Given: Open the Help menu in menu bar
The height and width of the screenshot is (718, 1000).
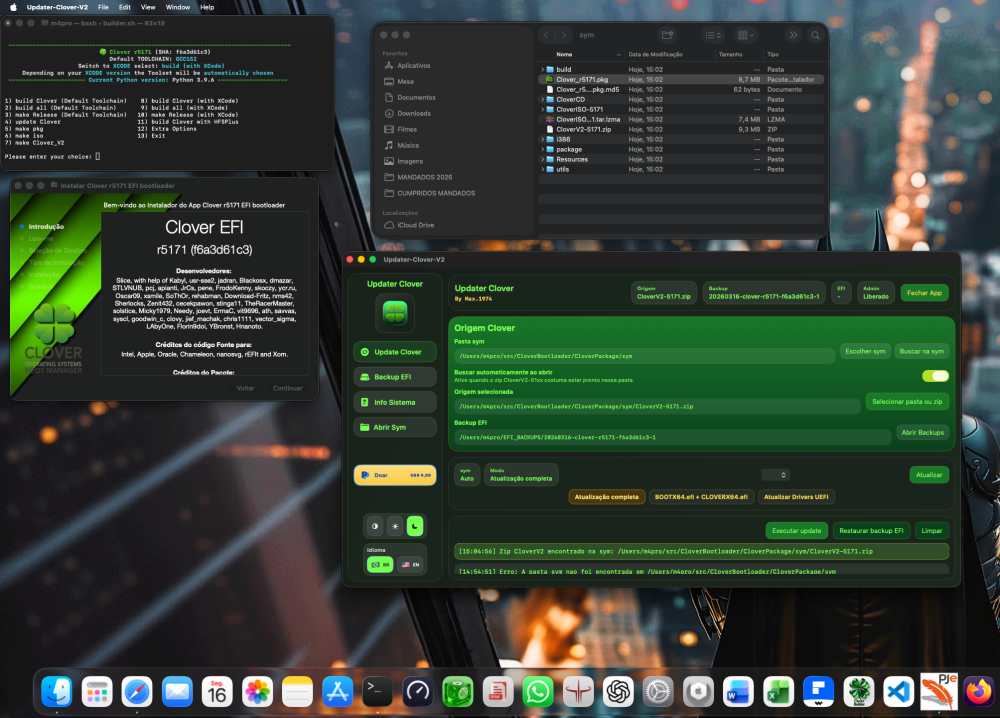Looking at the screenshot, I should (x=207, y=7).
